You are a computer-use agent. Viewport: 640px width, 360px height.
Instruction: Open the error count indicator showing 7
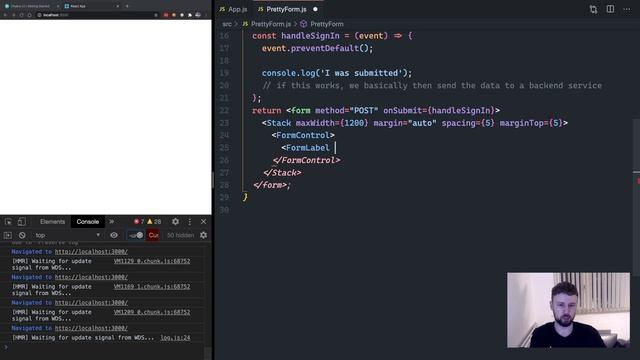[139, 222]
